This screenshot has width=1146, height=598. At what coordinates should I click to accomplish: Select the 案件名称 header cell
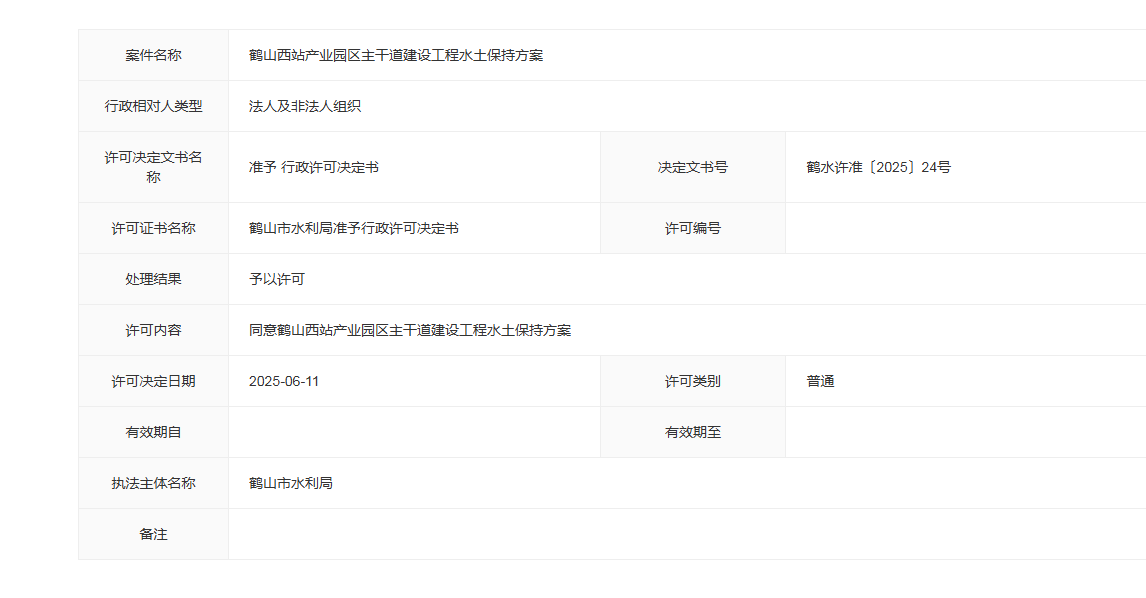point(152,55)
